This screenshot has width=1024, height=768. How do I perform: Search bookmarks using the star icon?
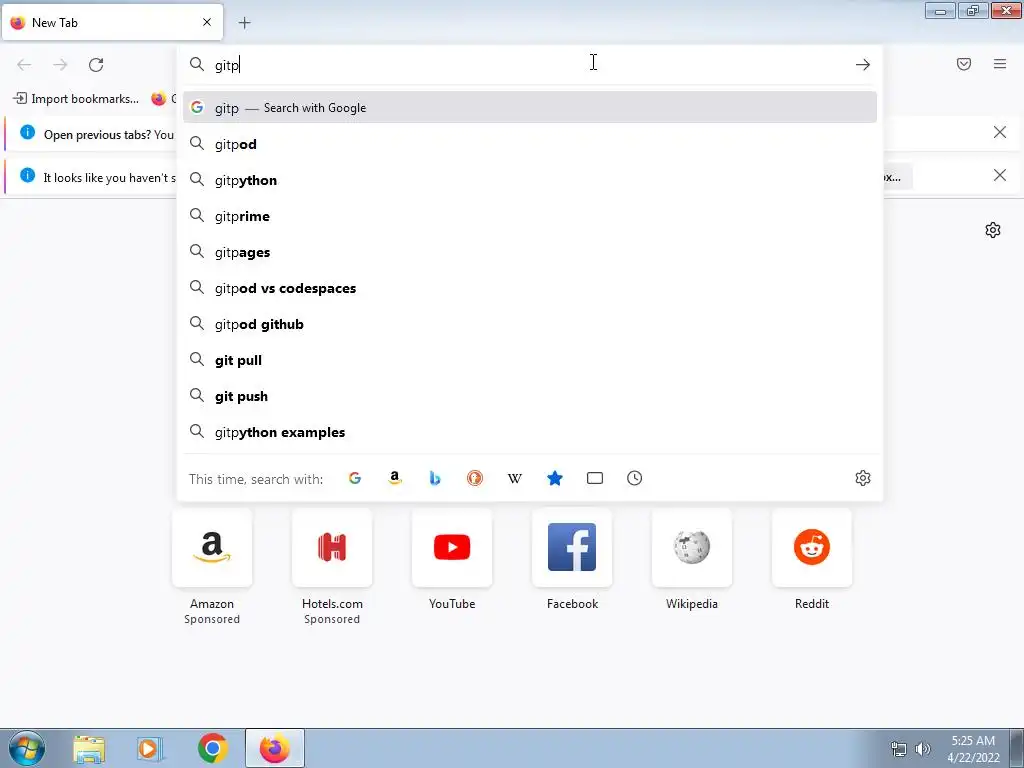(554, 478)
